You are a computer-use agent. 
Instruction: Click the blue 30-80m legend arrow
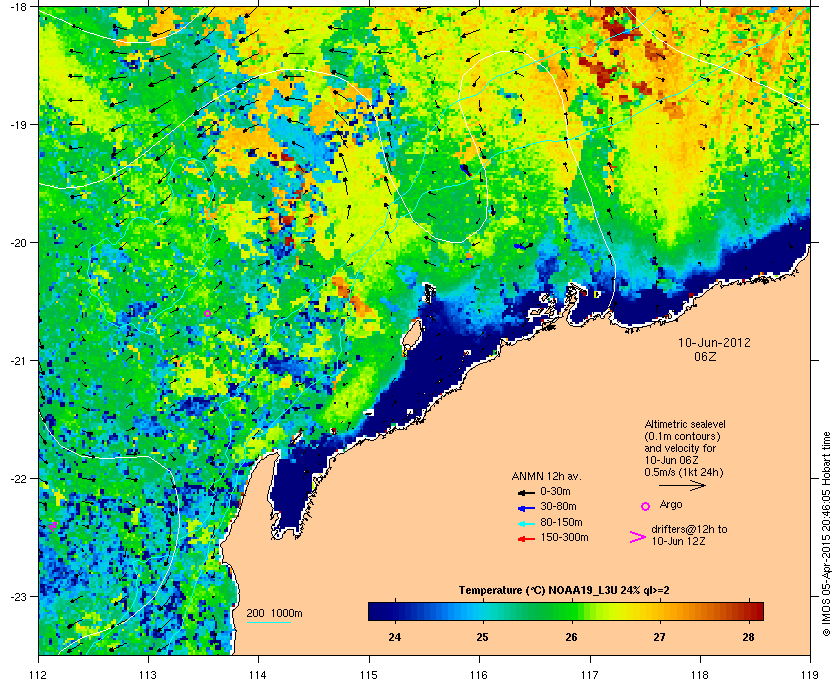pyautogui.click(x=526, y=507)
